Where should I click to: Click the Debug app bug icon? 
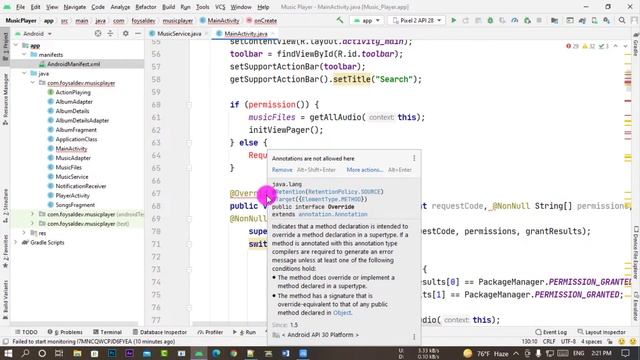click(490, 20)
